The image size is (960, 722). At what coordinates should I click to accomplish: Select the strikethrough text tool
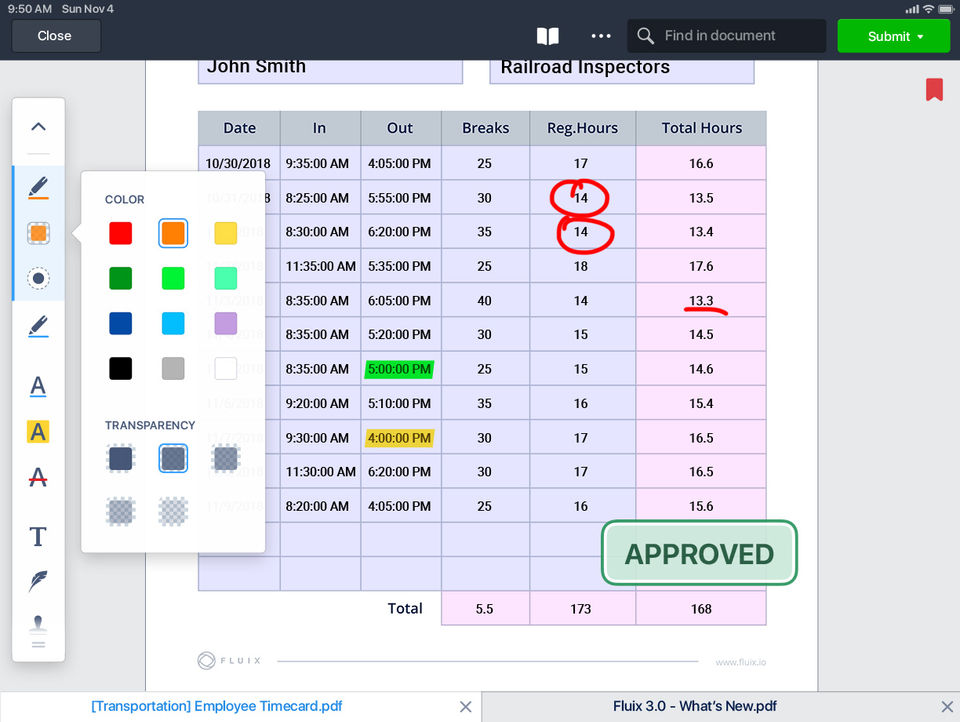[x=38, y=477]
